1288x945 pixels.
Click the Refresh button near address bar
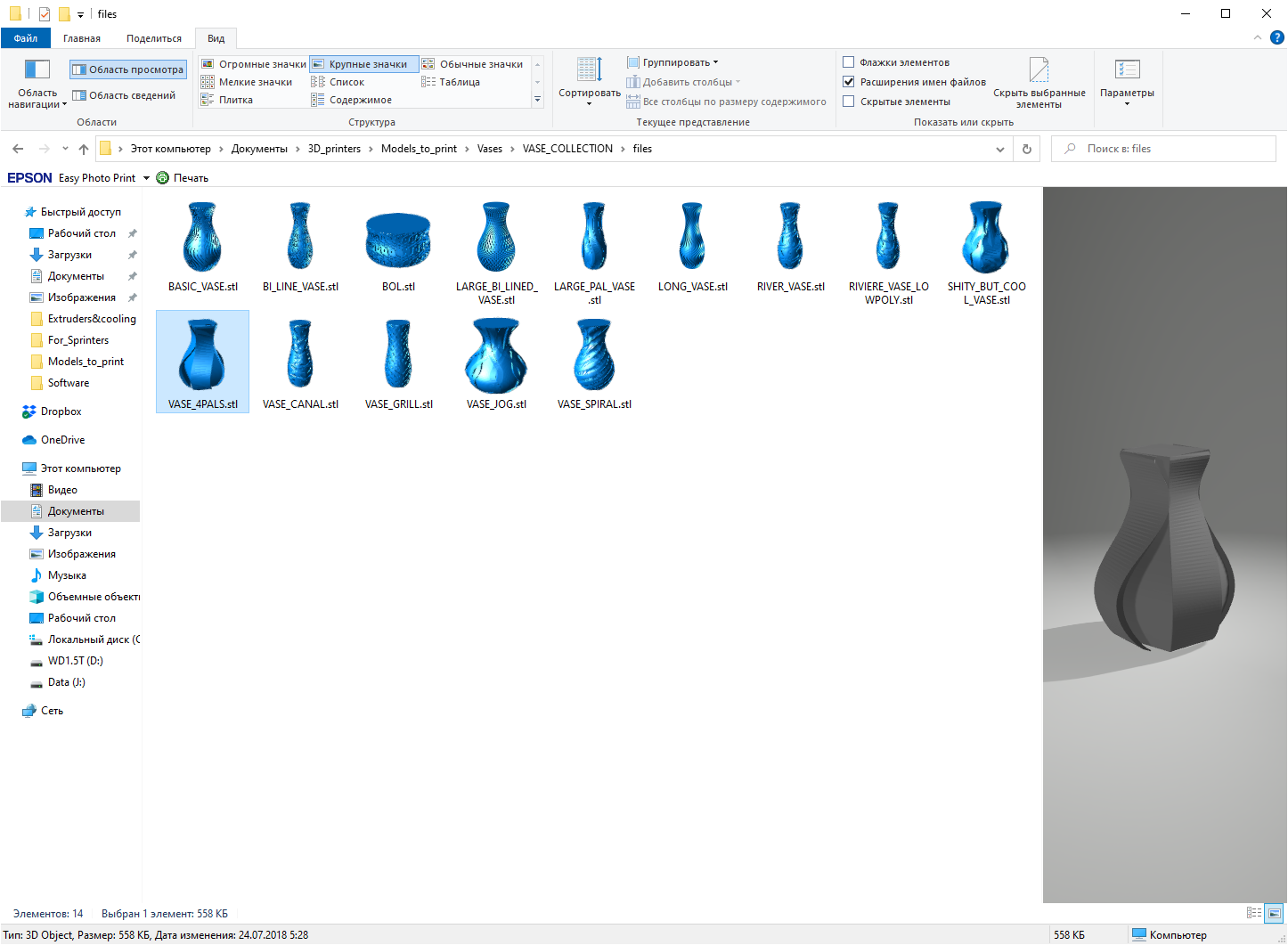click(1027, 149)
